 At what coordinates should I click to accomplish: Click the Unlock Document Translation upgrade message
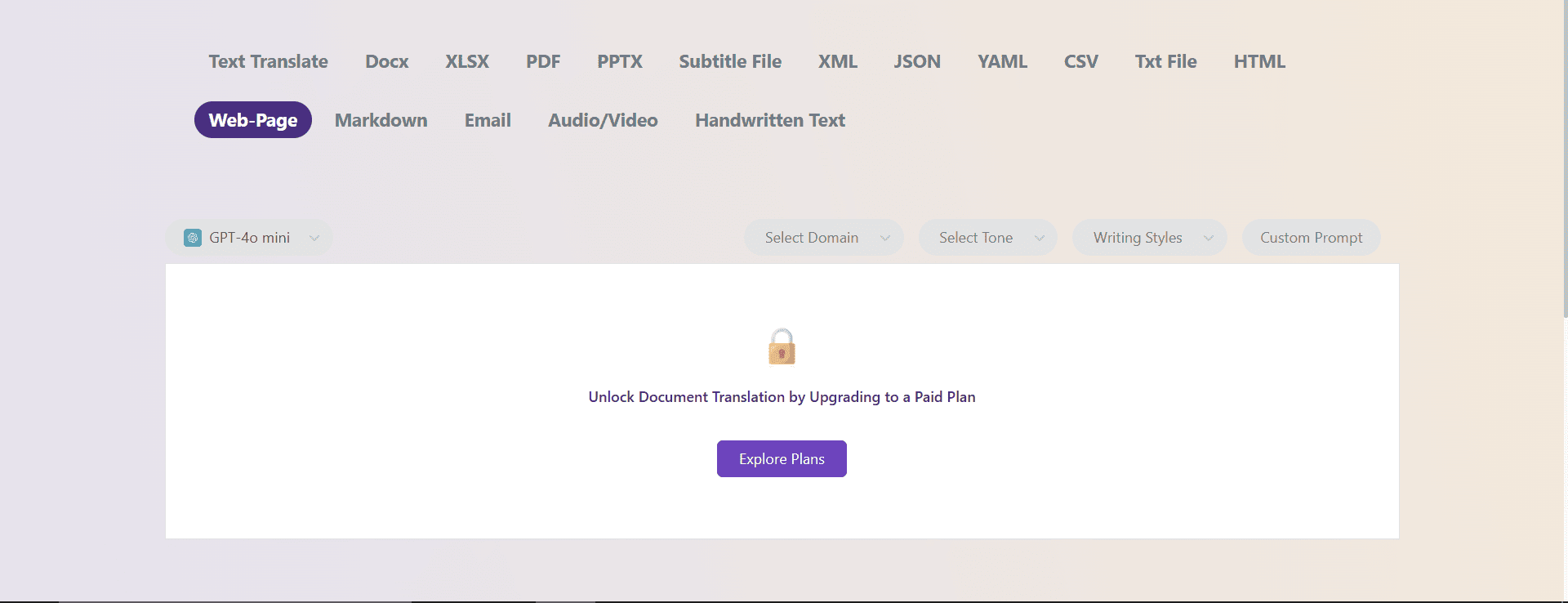(x=782, y=396)
